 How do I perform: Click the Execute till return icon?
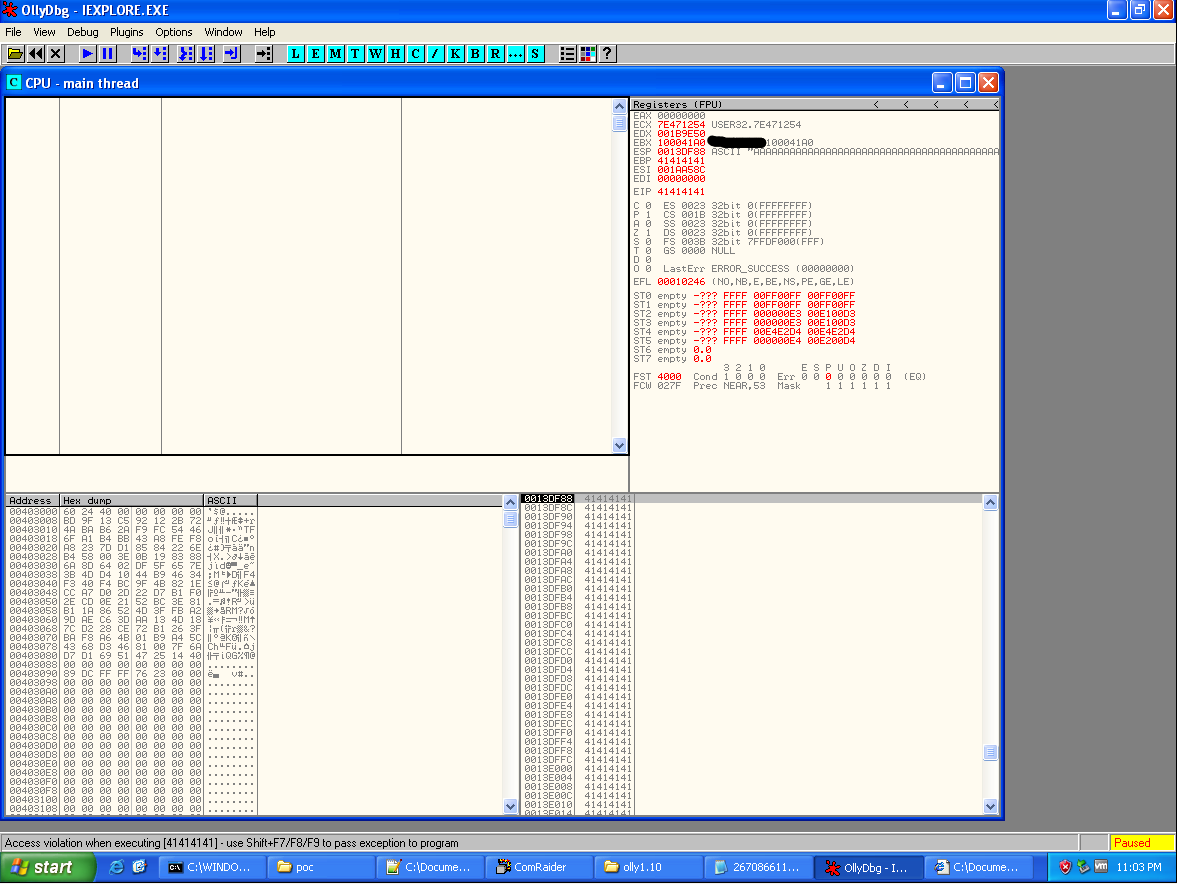coord(231,53)
